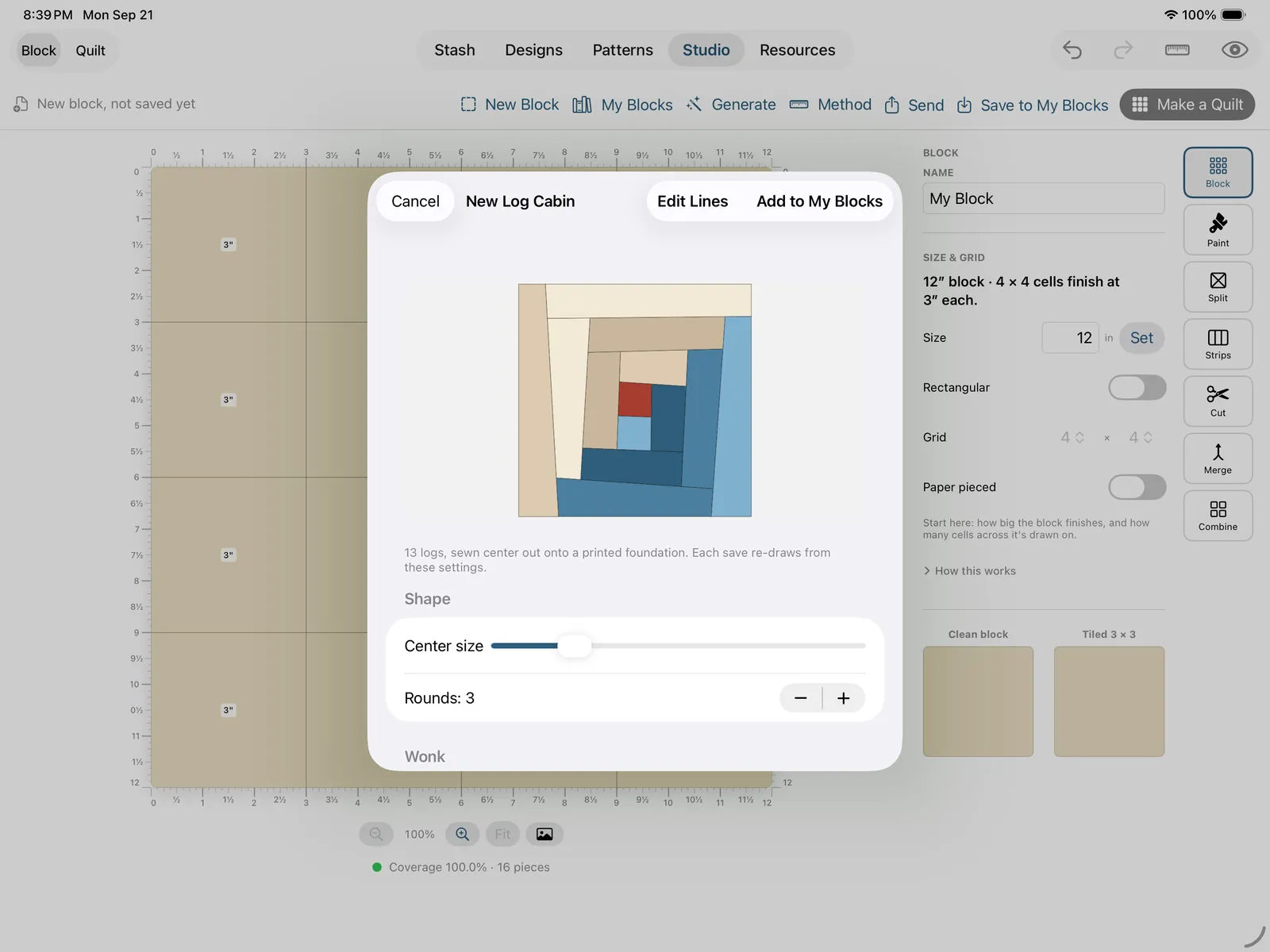Toggle preview with the eye icon
The image size is (1270, 952).
point(1234,50)
